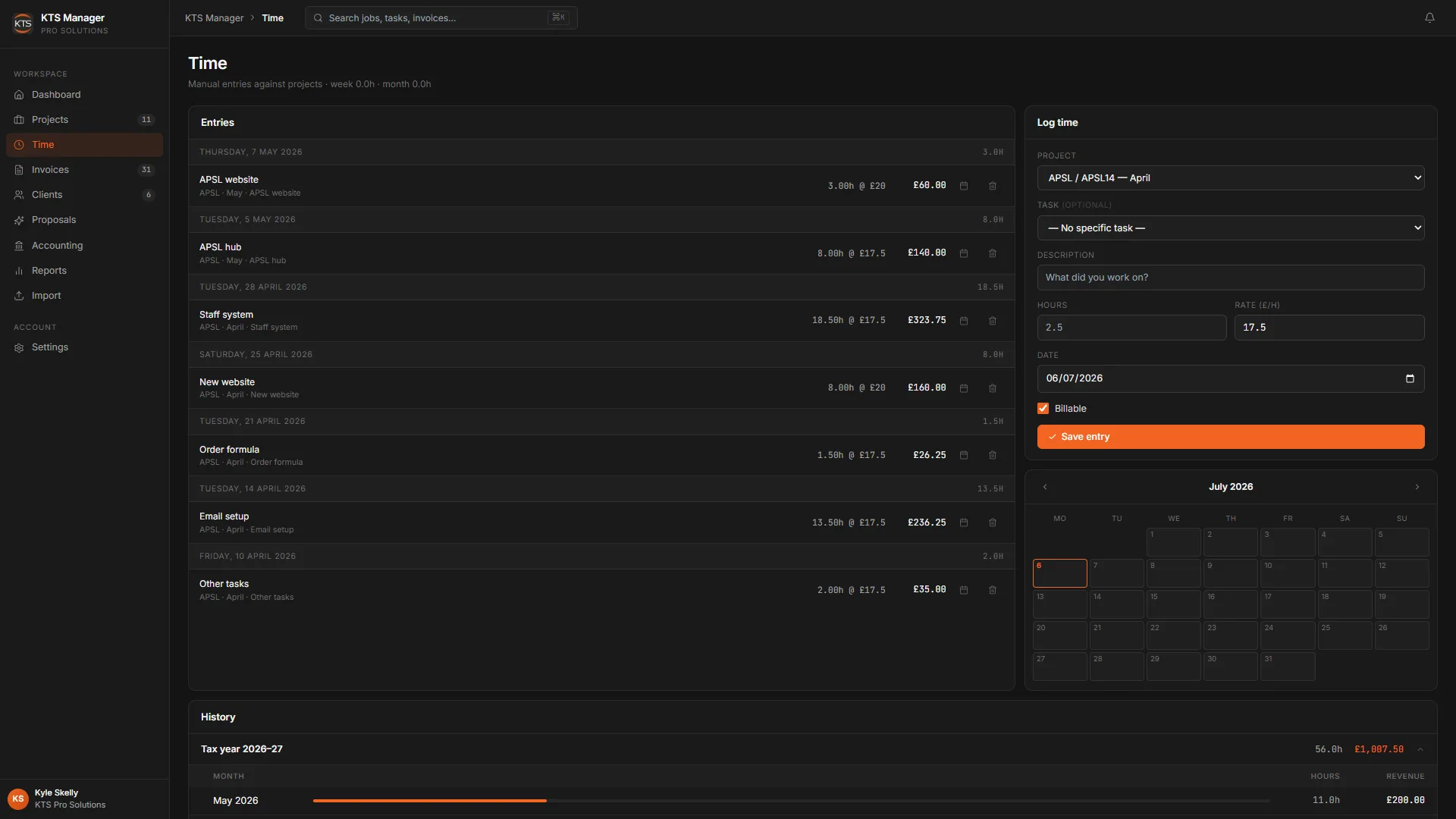Image resolution: width=1456 pixels, height=819 pixels.
Task: Click calendar icon on APSL website entry
Action: click(x=964, y=186)
